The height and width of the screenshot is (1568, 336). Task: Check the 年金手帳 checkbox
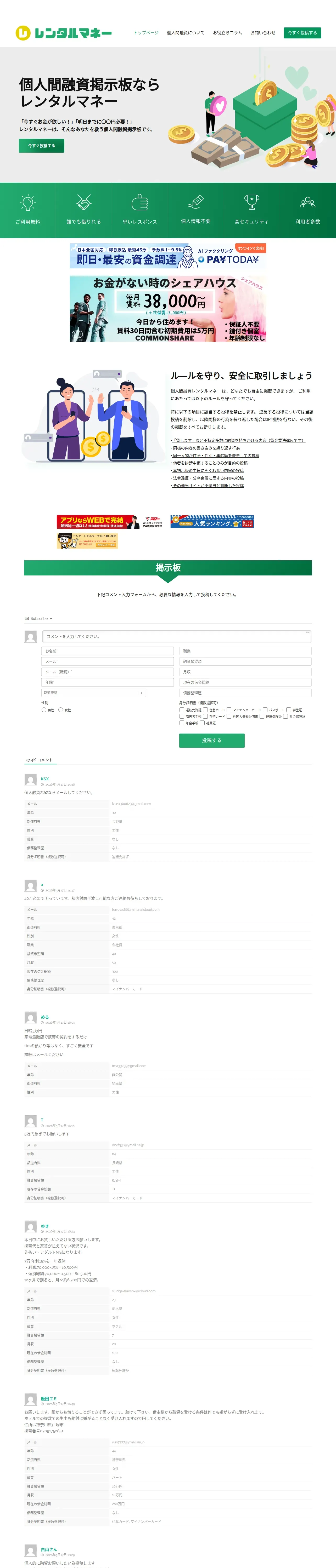click(x=182, y=723)
